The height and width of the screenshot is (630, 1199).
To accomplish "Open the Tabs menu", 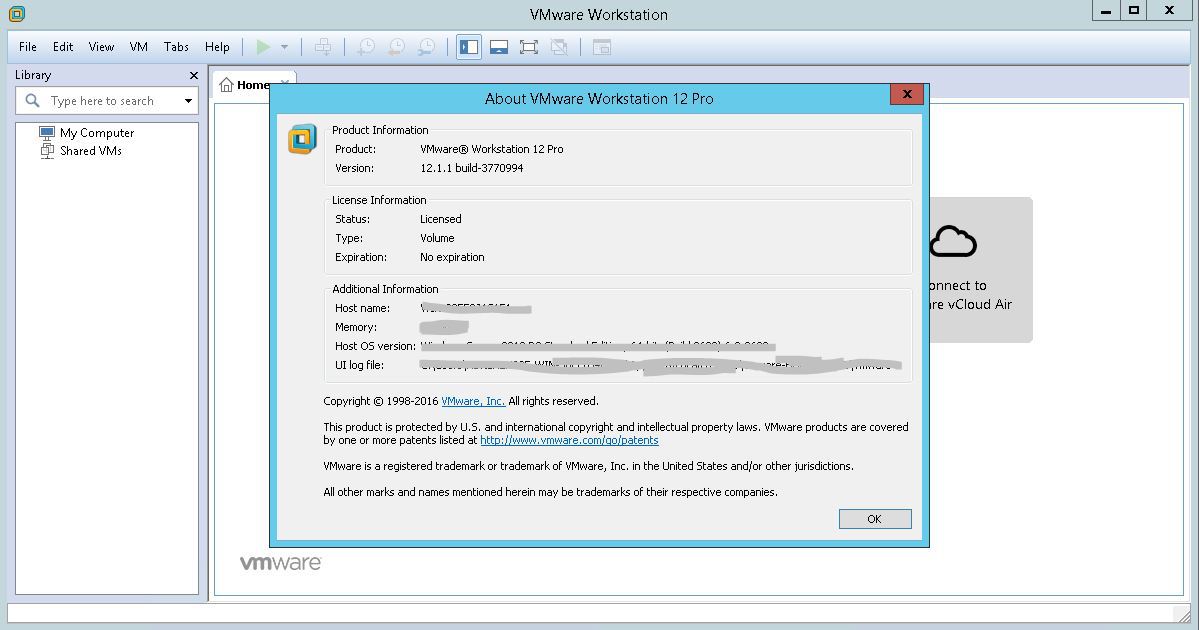I will point(176,47).
